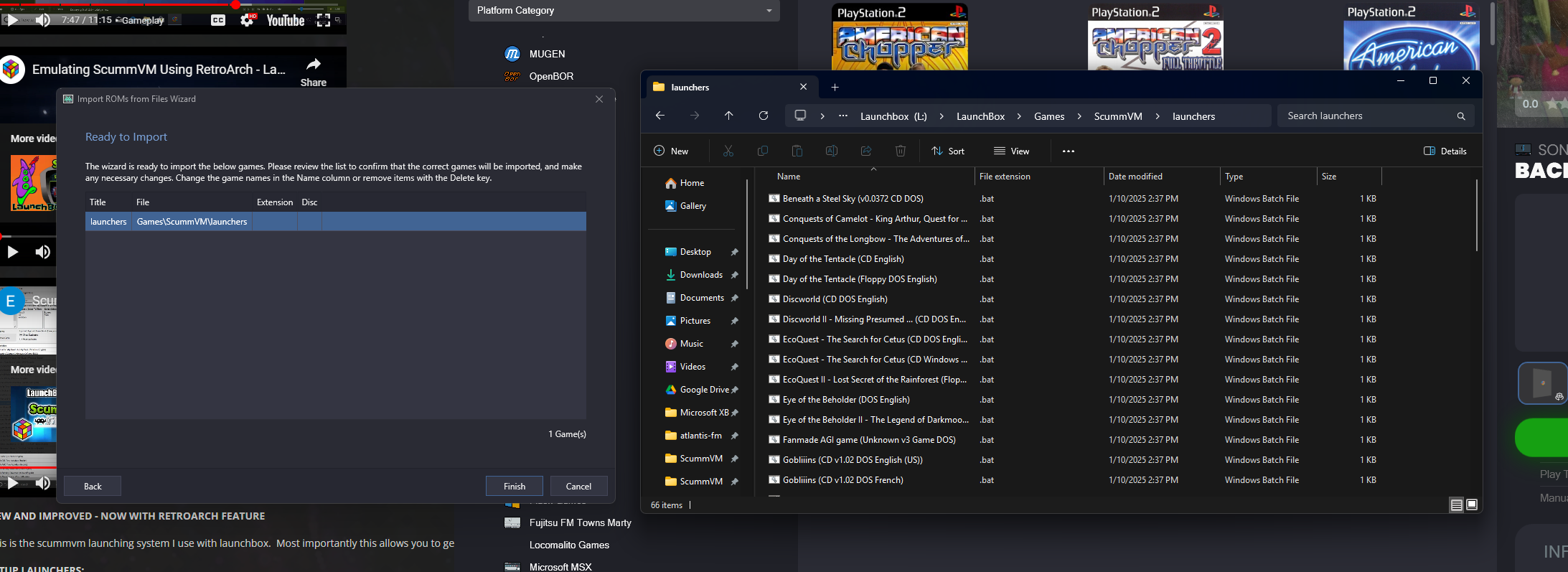Select Day of the Tentacle (CD English) file
The image size is (1568, 572).
[x=843, y=259]
